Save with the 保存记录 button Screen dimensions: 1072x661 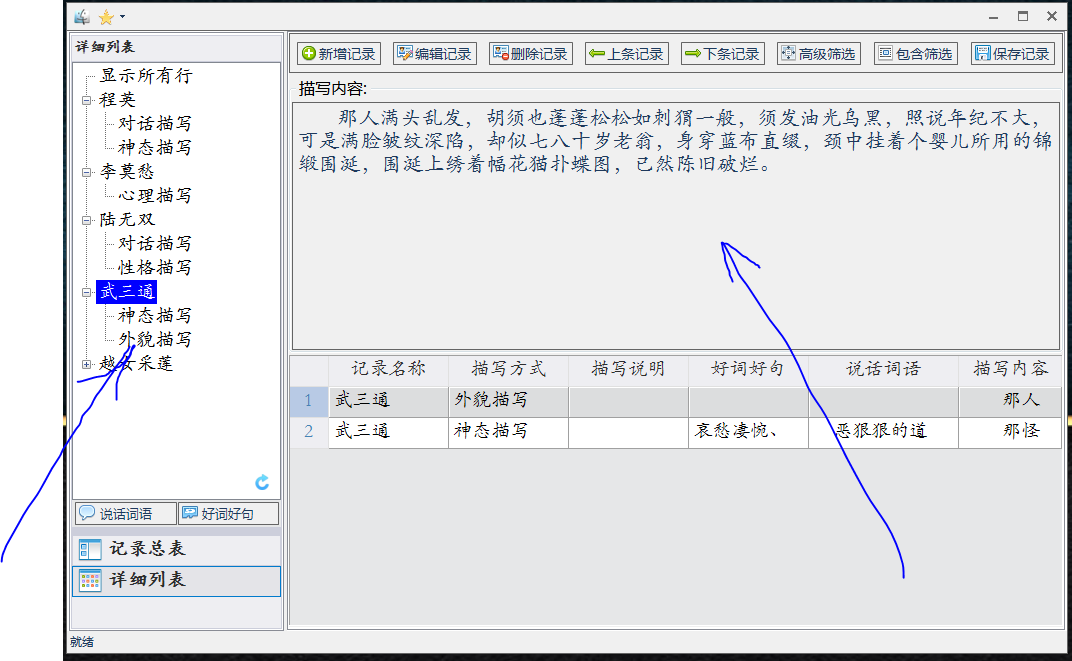(1013, 53)
